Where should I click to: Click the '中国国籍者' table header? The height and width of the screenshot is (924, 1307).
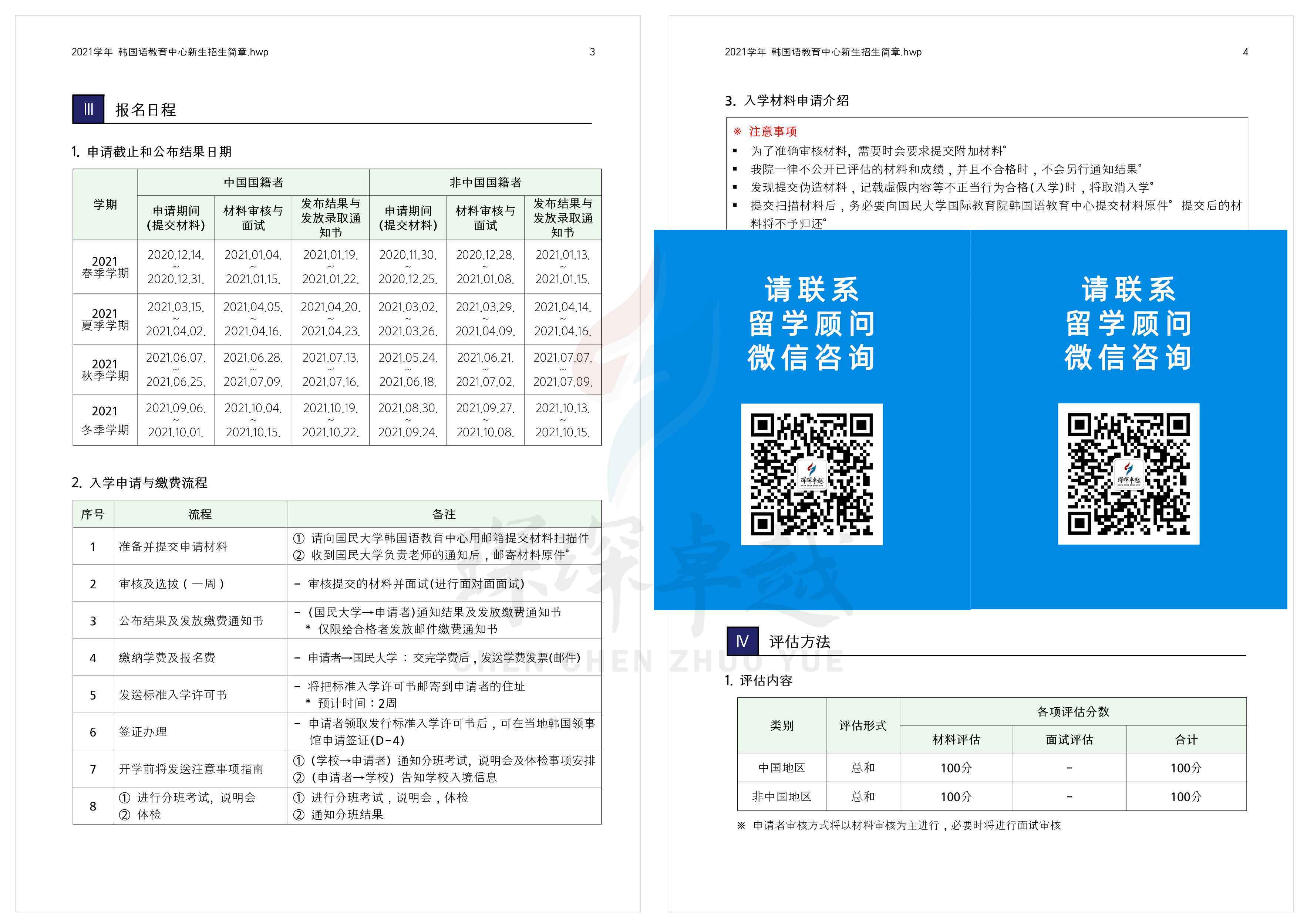point(253,183)
